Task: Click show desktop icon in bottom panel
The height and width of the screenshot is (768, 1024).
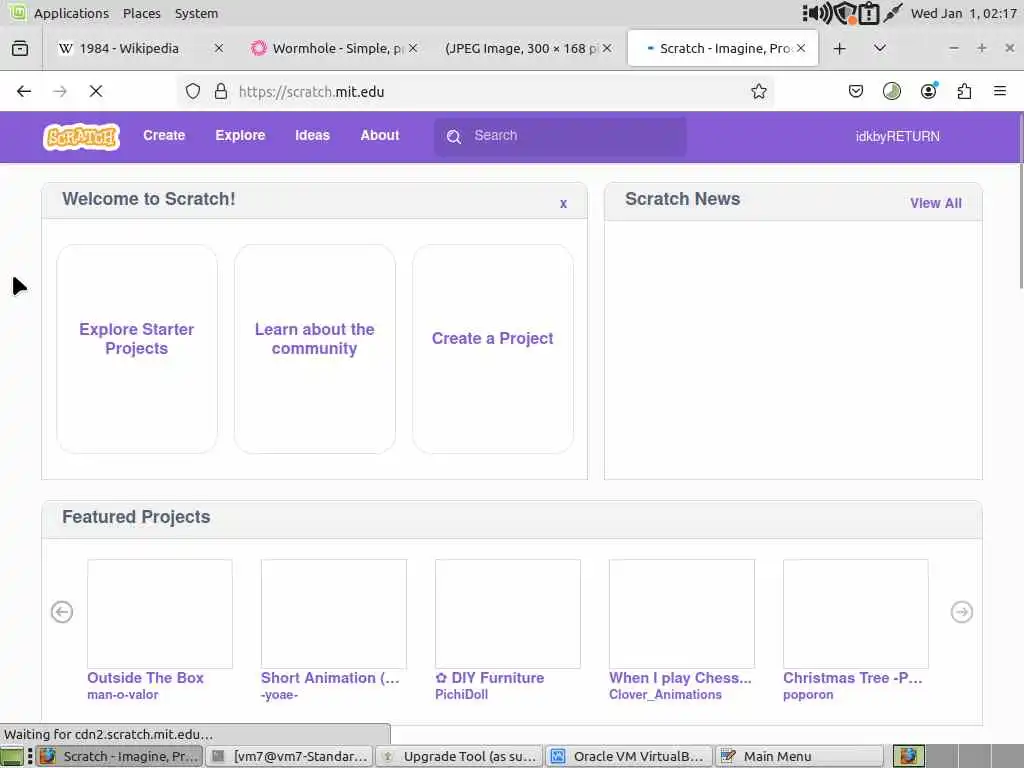Action: [x=12, y=756]
